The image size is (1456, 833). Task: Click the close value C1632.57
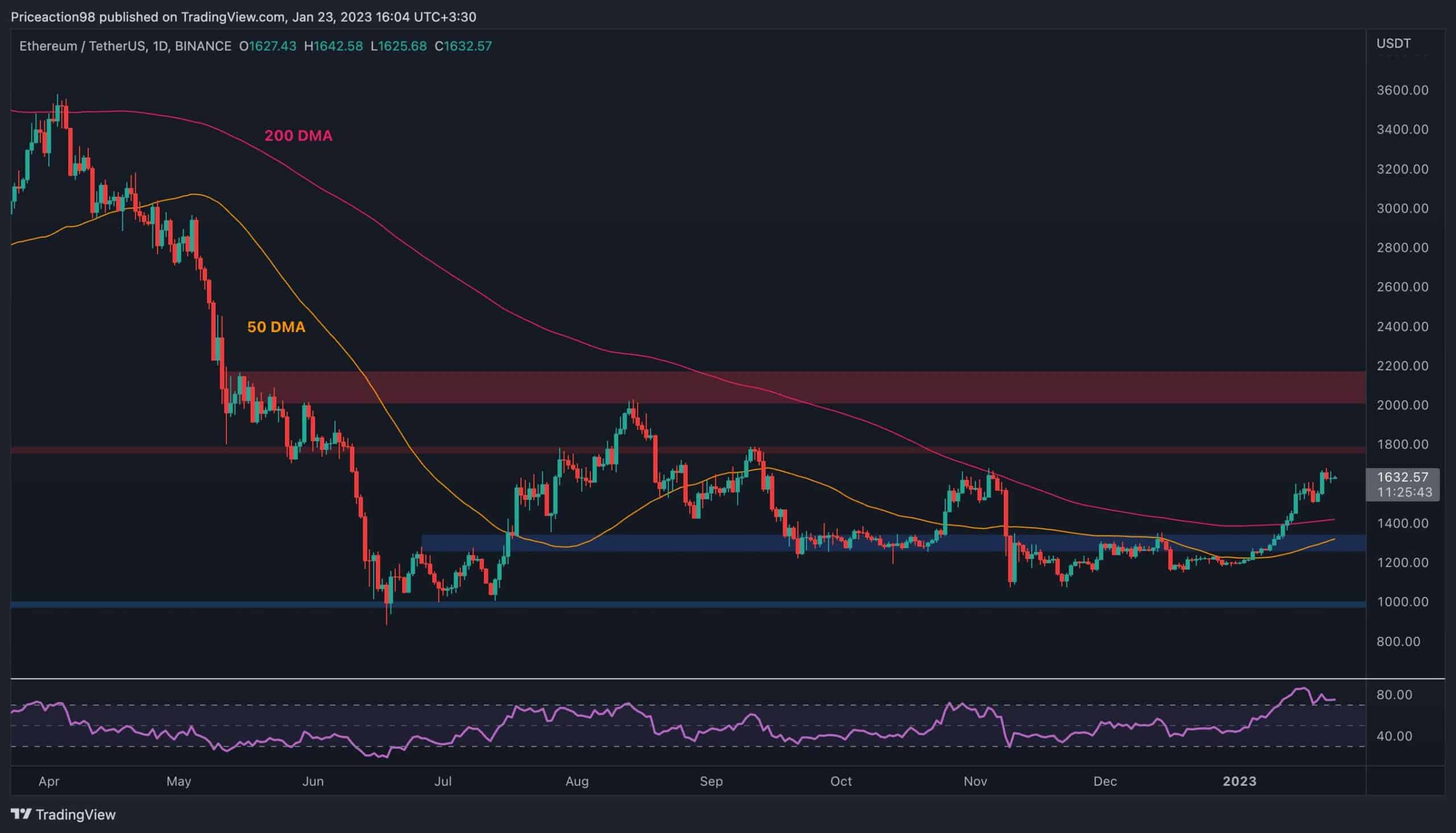463,45
